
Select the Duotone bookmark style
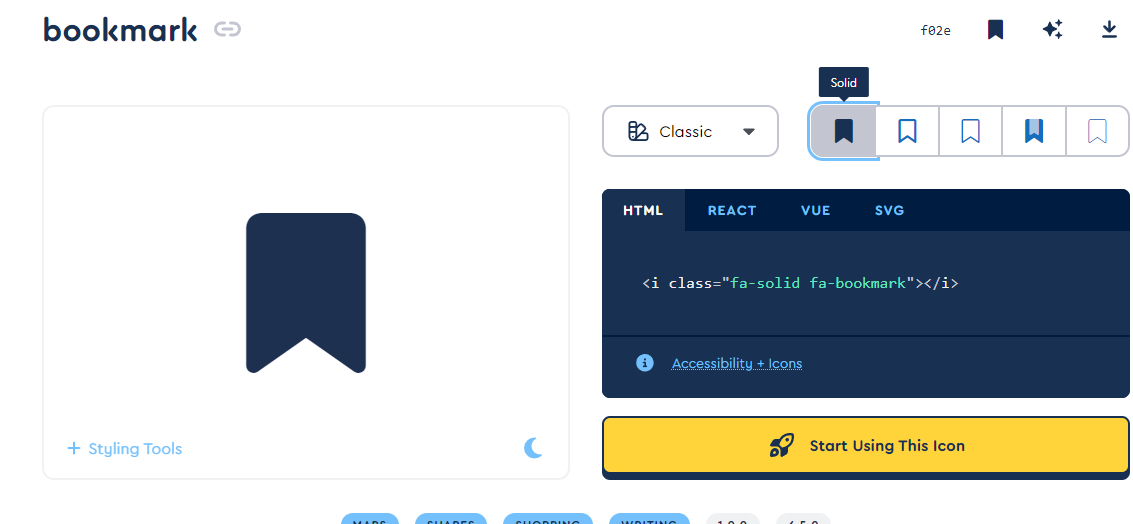1034,131
